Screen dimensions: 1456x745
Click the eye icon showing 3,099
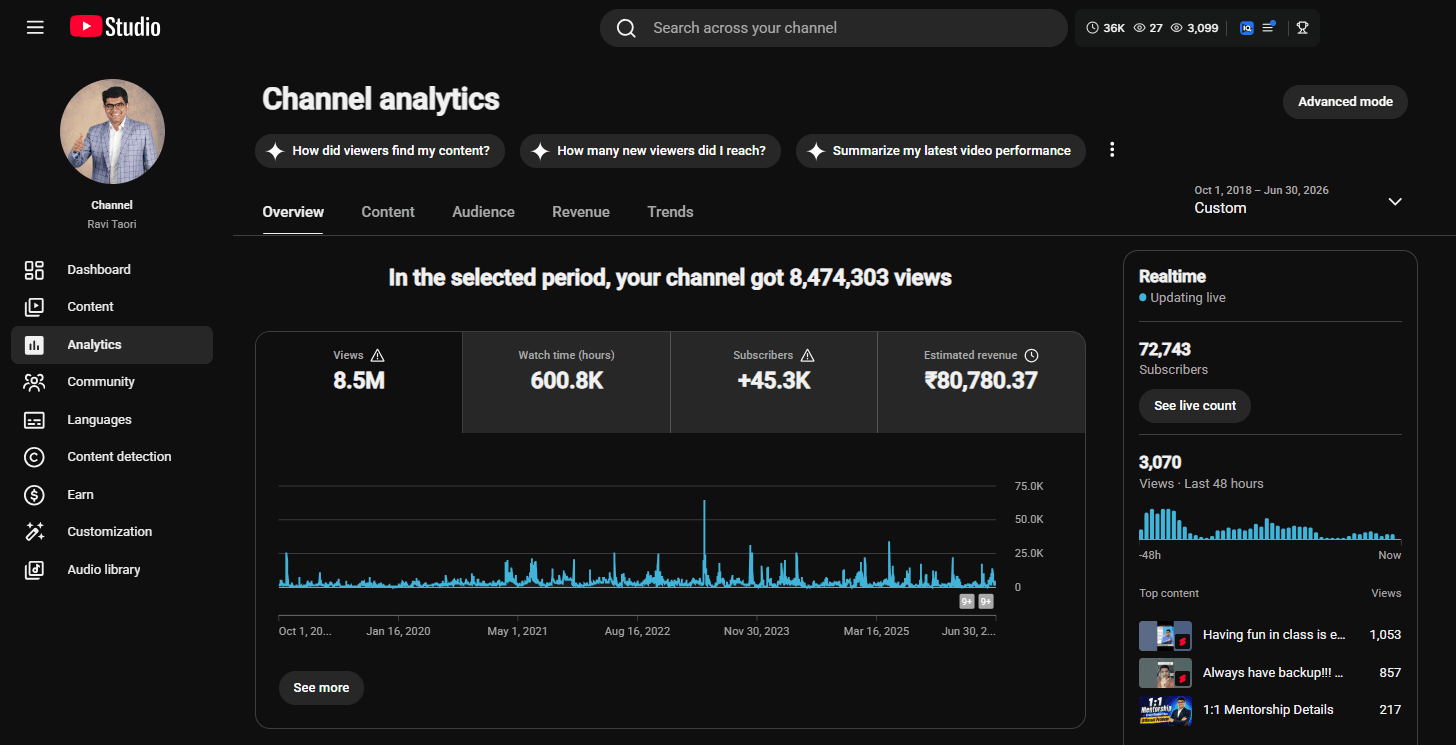(x=1177, y=28)
